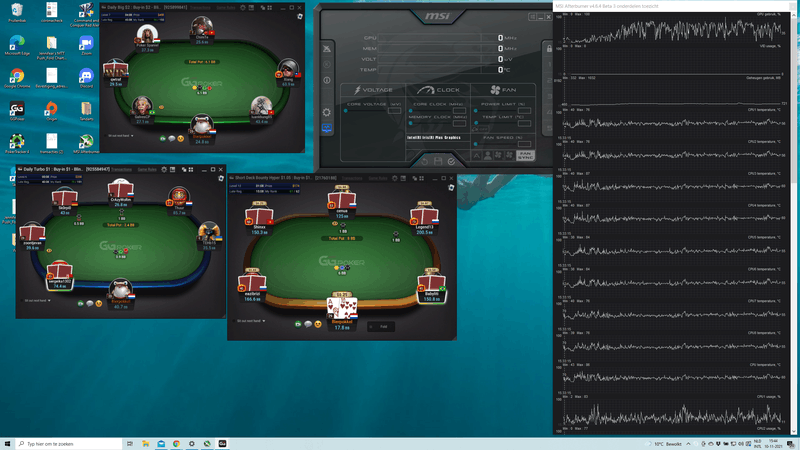Open Game Rules in Daily Turbo $1 window
This screenshot has width=800, height=450.
pos(147,169)
